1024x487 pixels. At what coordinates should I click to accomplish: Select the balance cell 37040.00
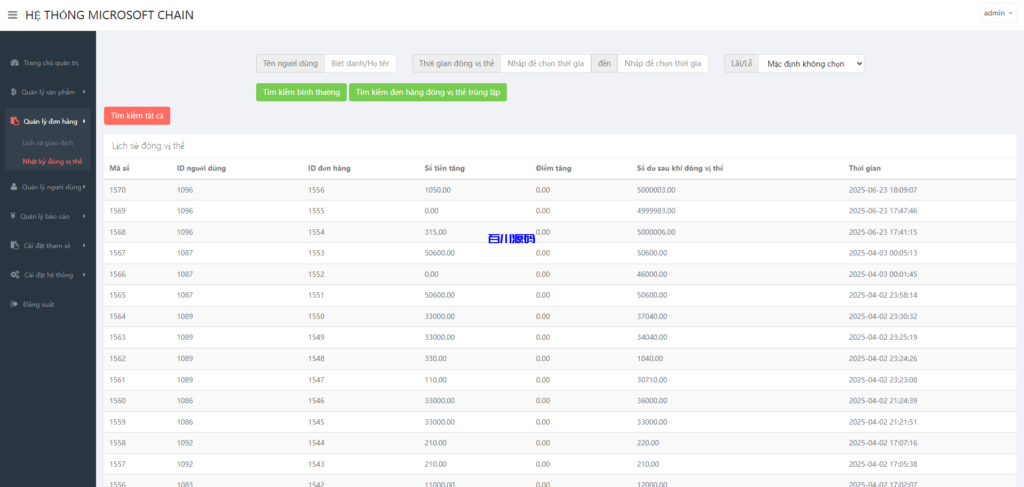(652, 316)
